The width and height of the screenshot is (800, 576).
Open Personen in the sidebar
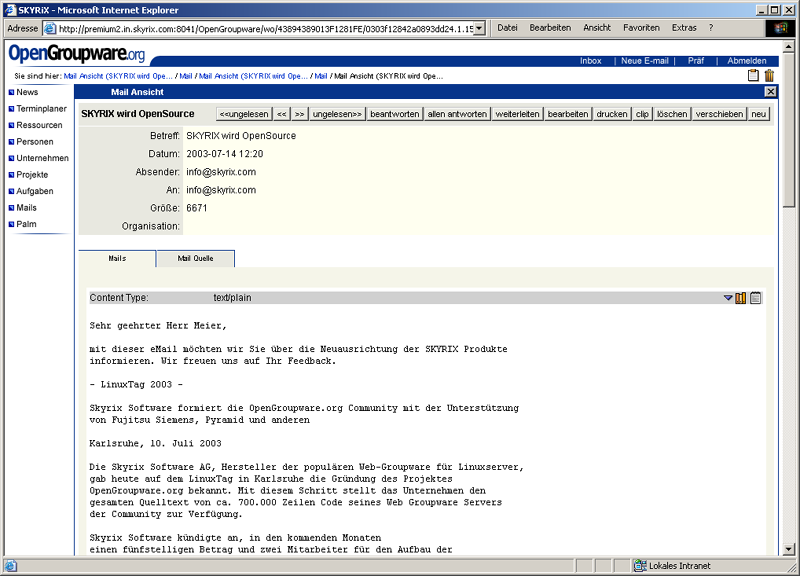click(35, 142)
